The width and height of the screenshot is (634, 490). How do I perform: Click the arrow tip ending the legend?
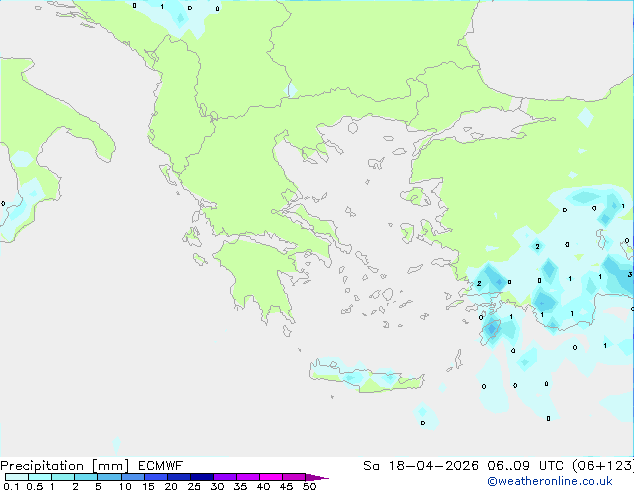pyautogui.click(x=317, y=477)
